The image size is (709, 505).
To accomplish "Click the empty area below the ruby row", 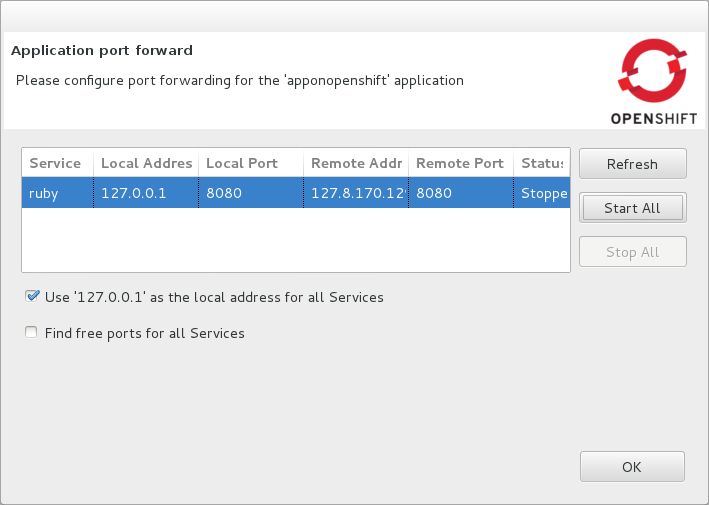I will click(295, 240).
